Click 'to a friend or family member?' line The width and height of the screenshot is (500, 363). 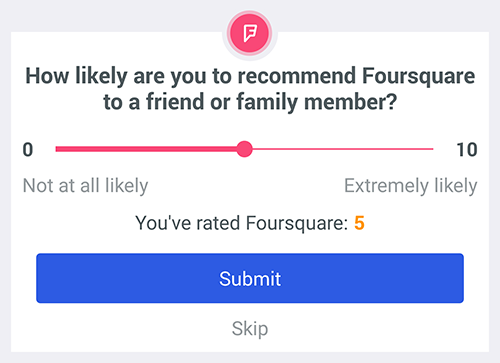pos(250,102)
